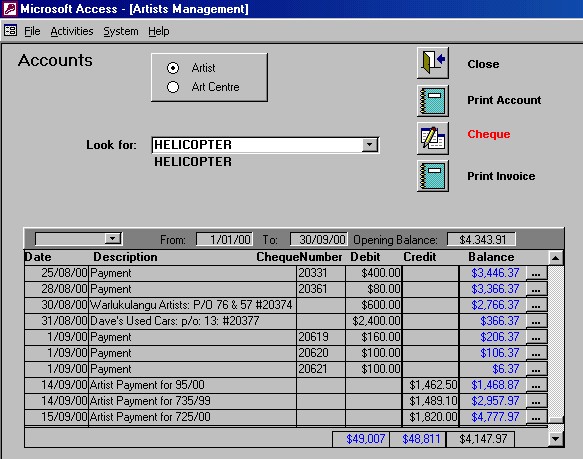583x459 pixels.
Task: Open the System menu
Action: click(x=120, y=31)
